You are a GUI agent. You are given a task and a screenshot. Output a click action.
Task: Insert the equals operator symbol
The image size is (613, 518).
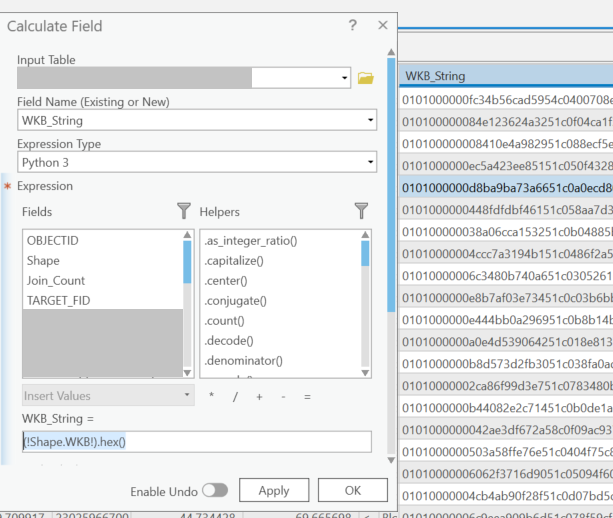pos(307,397)
